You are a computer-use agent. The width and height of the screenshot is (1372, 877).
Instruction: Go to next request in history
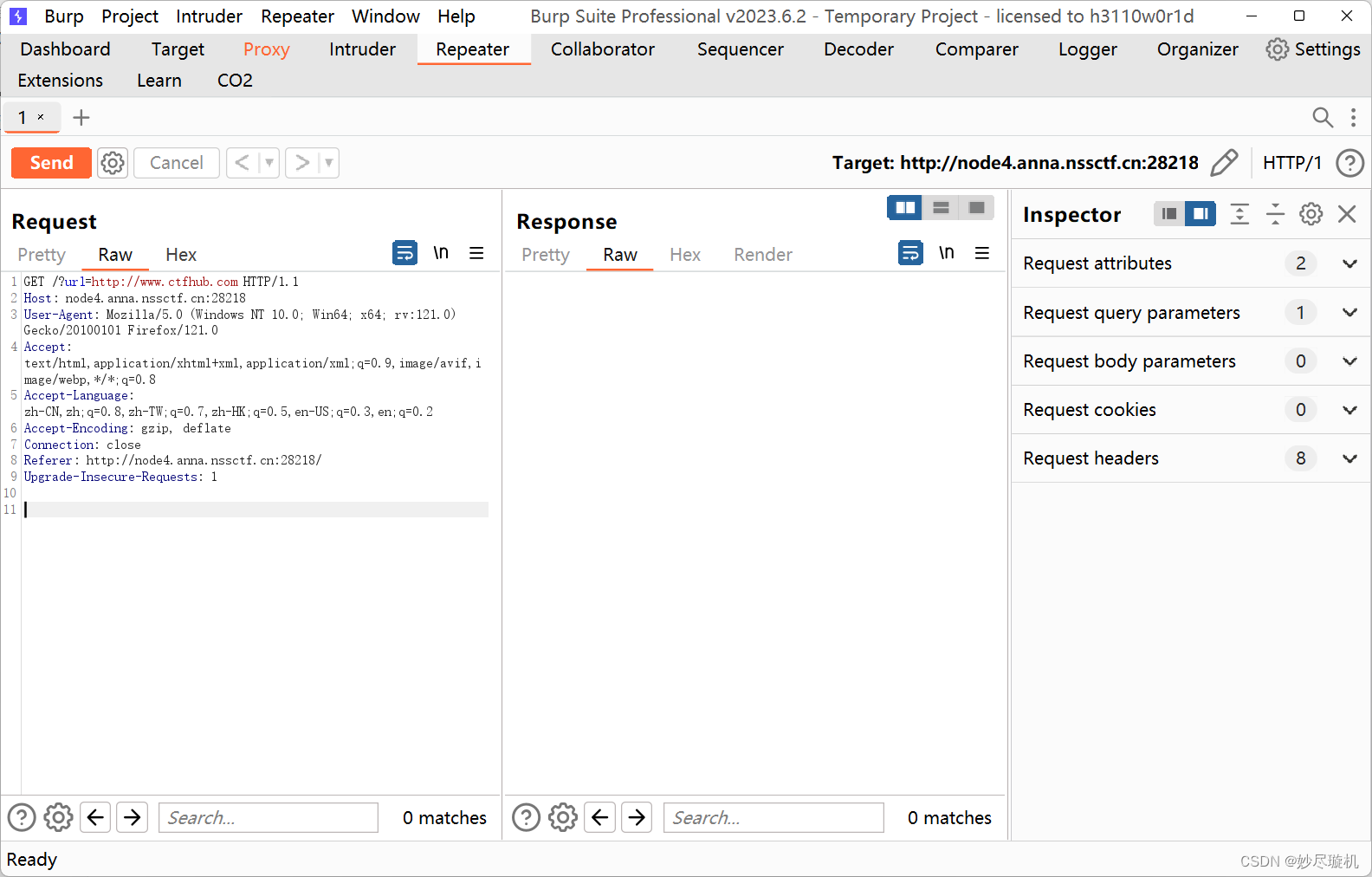[x=301, y=163]
